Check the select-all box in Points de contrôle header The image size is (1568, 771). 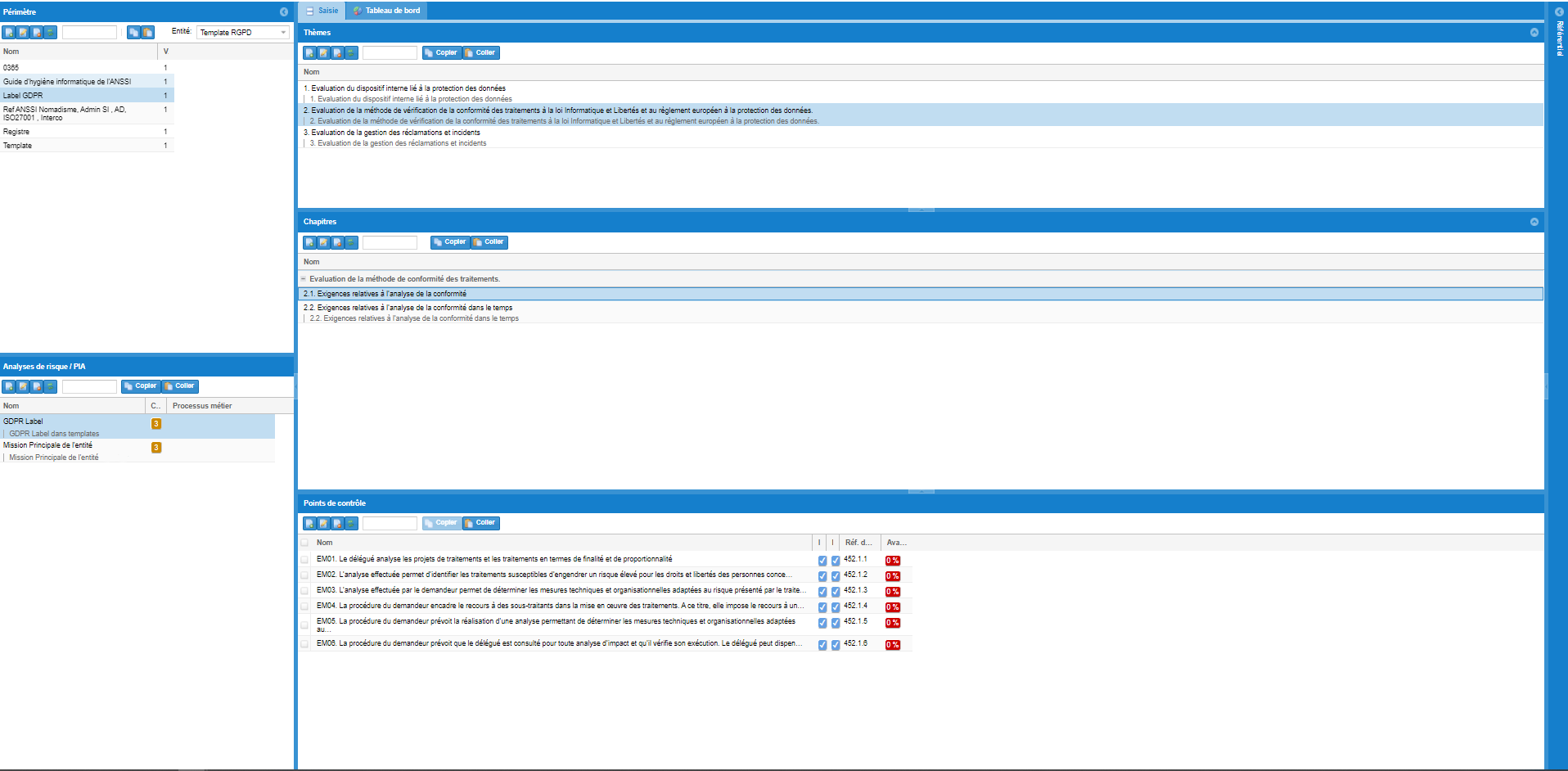click(x=305, y=543)
